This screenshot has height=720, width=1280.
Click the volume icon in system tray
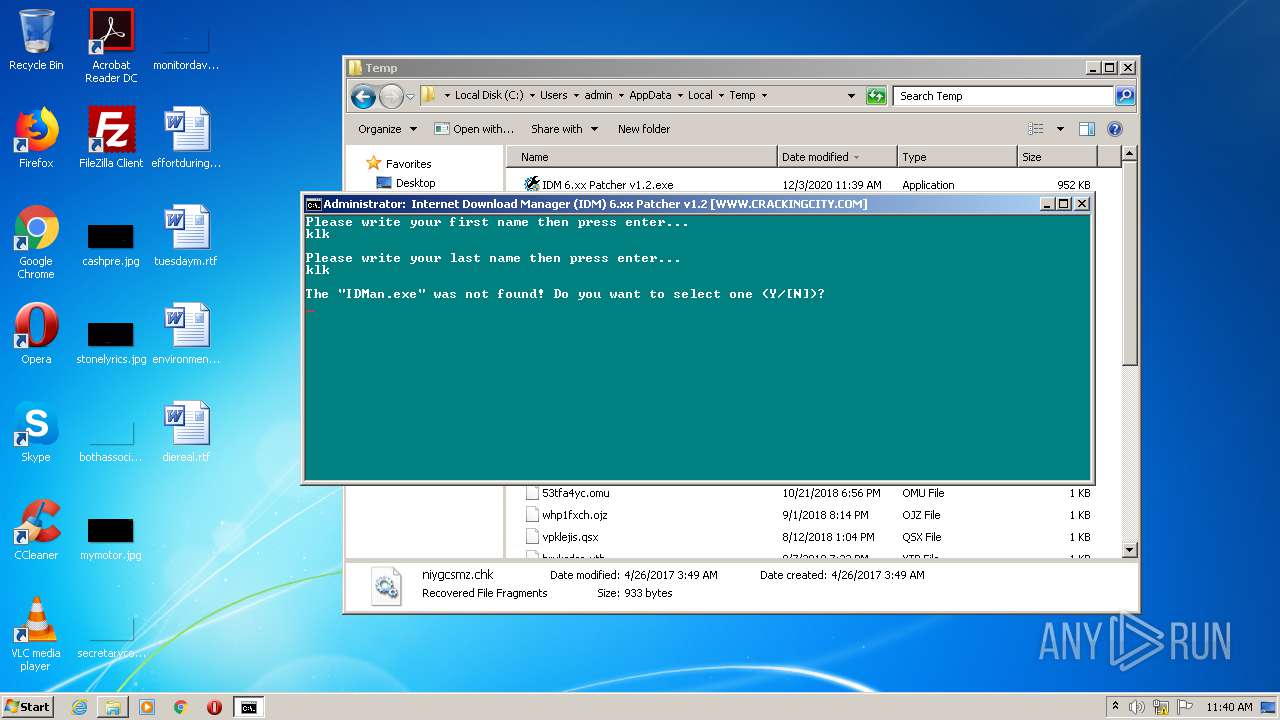tap(1137, 707)
